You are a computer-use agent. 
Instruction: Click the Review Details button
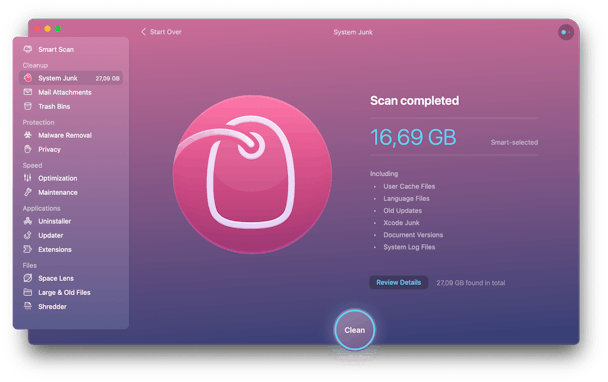tap(399, 282)
